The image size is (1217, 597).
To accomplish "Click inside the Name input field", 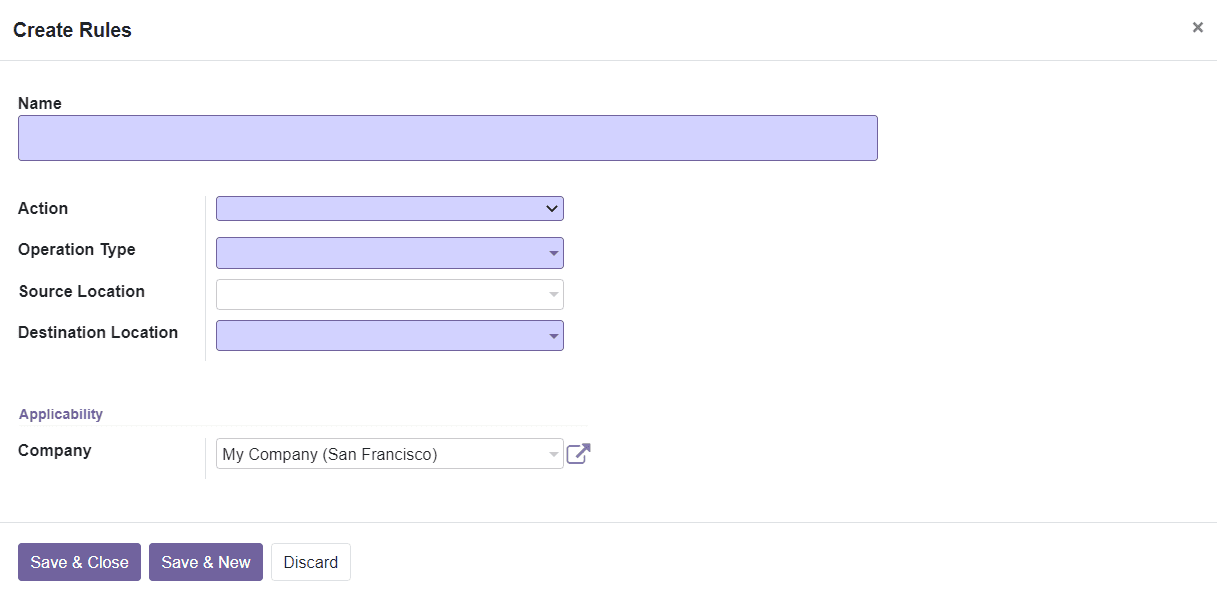I will tap(447, 137).
